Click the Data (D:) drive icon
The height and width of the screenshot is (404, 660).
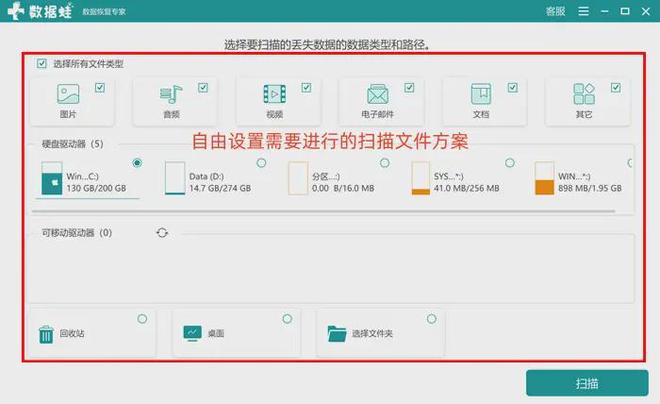pyautogui.click(x=175, y=178)
